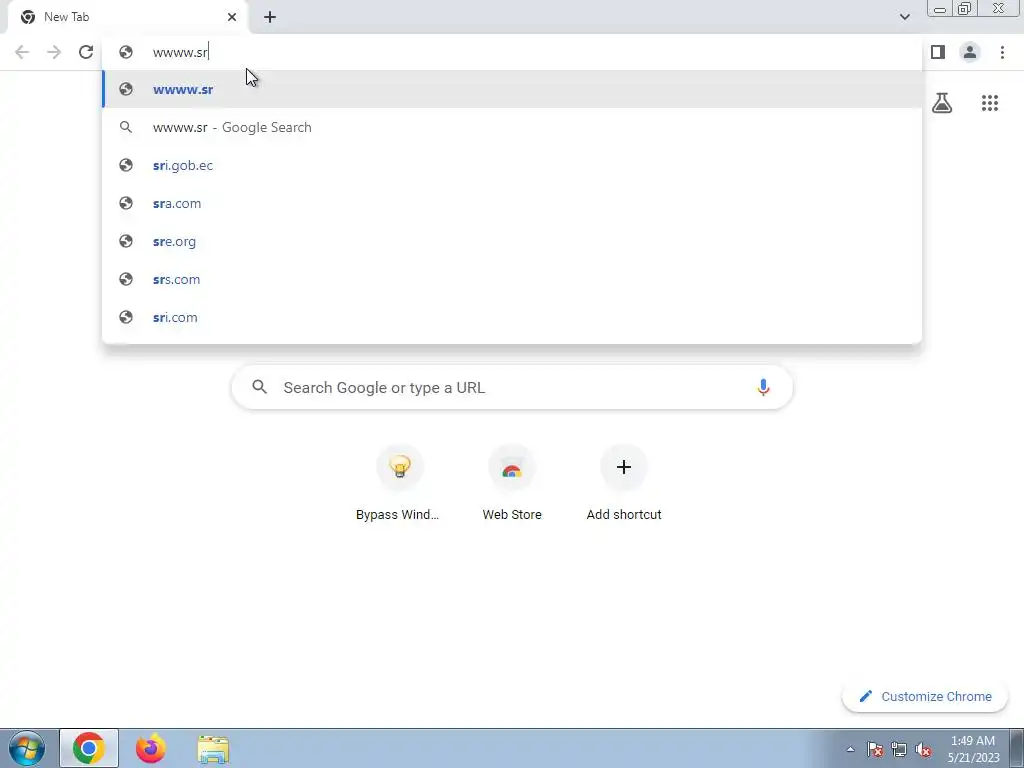Click the address bar containing wwww.sr
Image resolution: width=1024 pixels, height=768 pixels.
[512, 52]
